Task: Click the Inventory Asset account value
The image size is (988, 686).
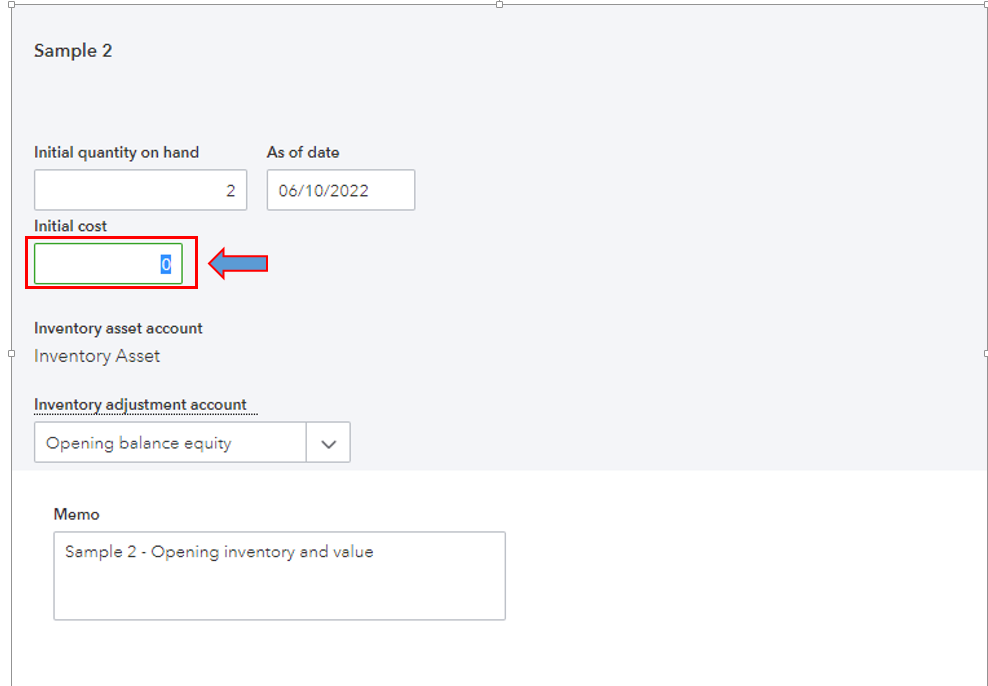Action: coord(97,356)
